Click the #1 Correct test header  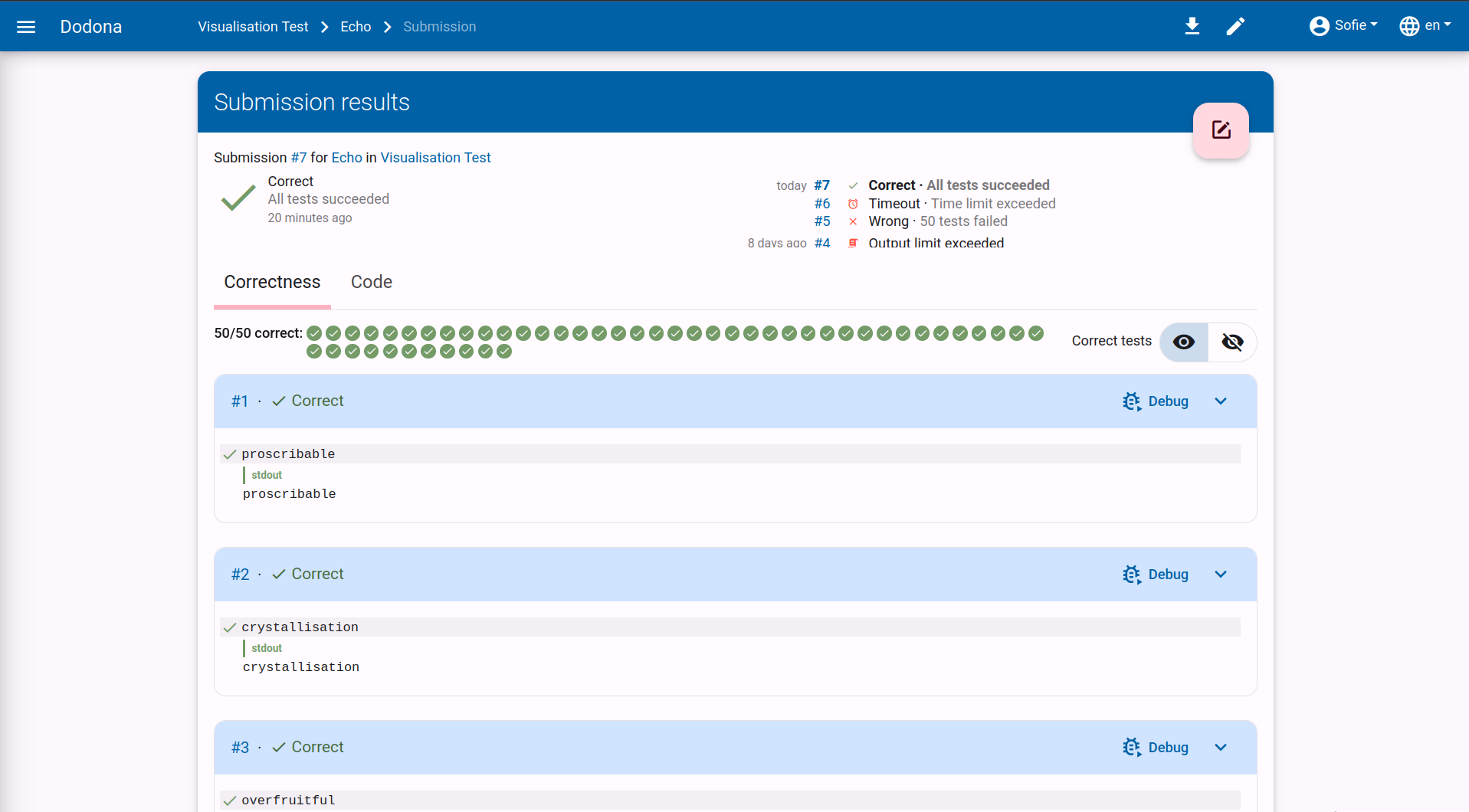[736, 401]
